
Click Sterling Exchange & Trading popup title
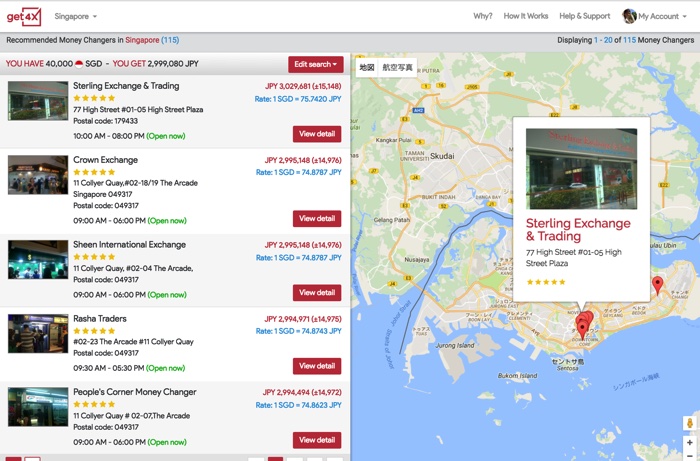click(x=578, y=229)
